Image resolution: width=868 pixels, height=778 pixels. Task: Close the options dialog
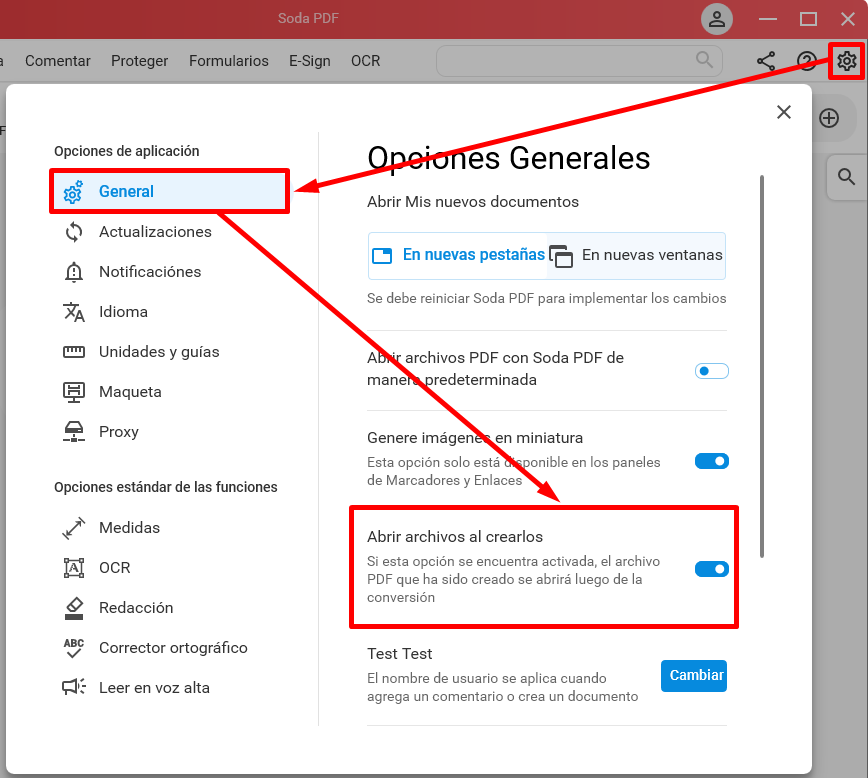tap(784, 112)
